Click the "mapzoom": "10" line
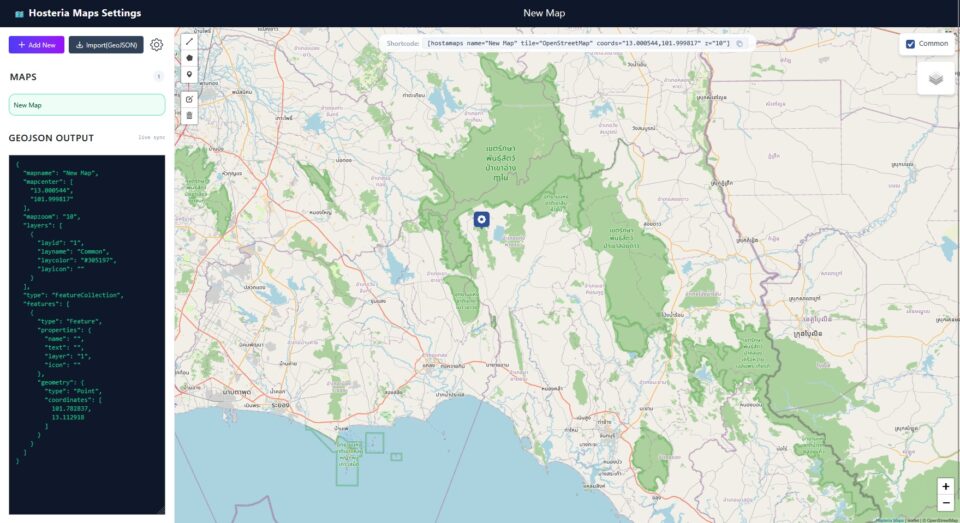 (51, 217)
